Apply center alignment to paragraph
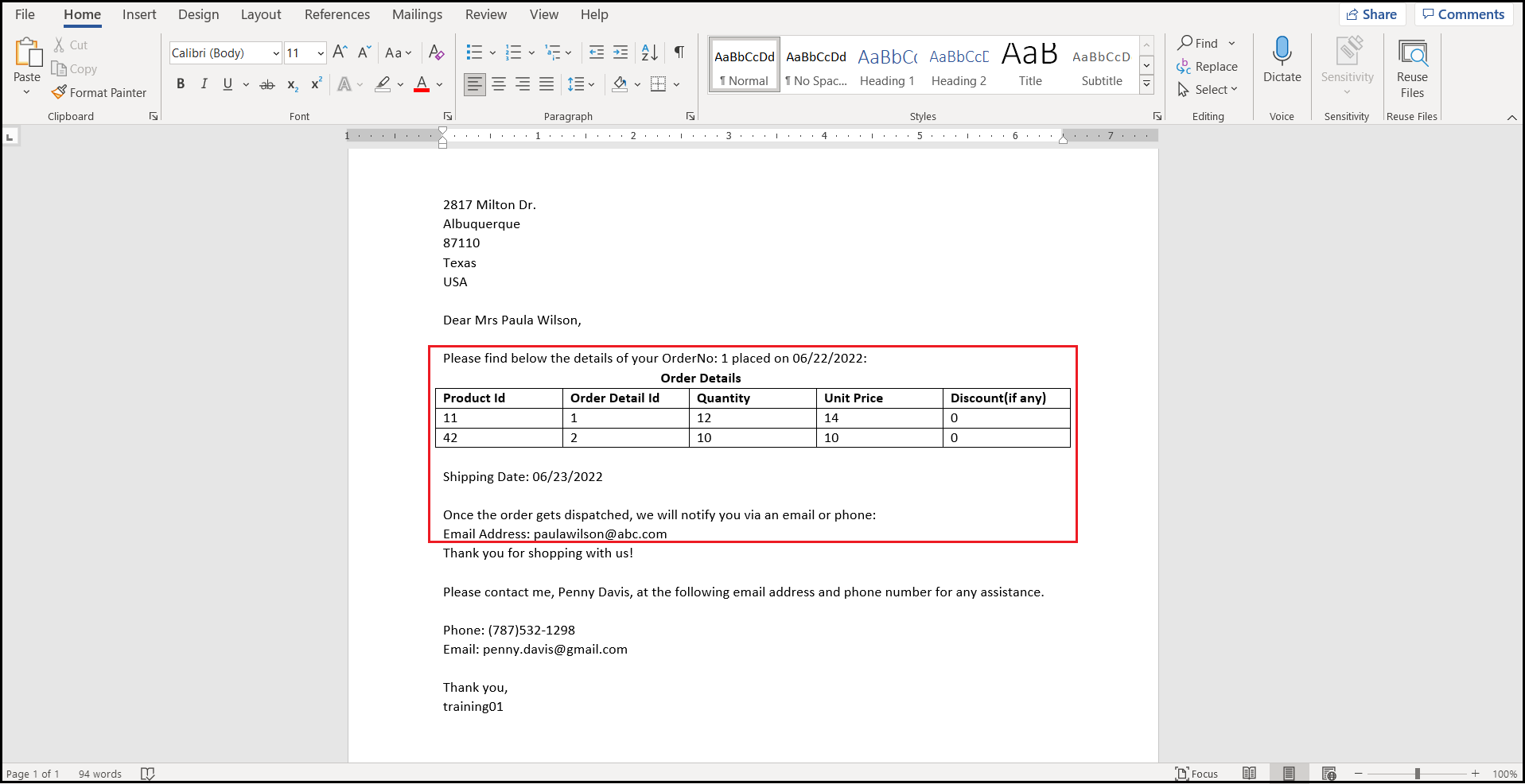Image resolution: width=1525 pixels, height=784 pixels. pos(499,84)
